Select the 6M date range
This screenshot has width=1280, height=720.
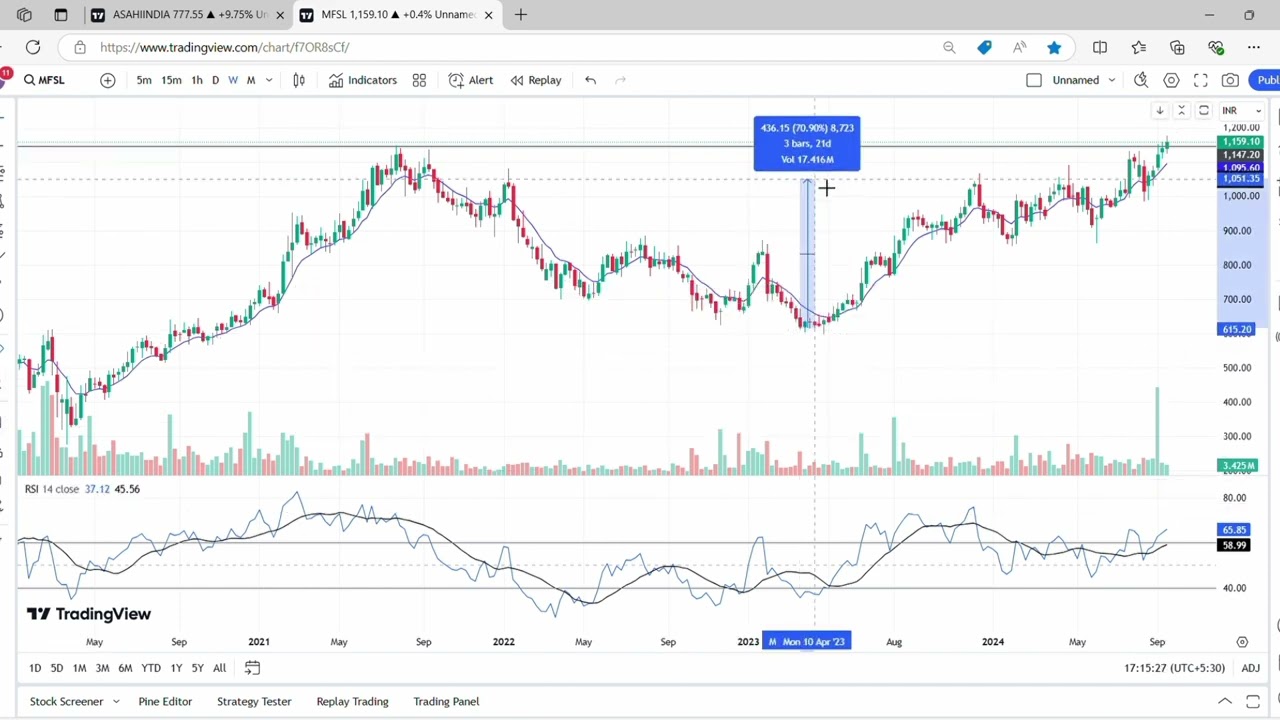[125, 668]
